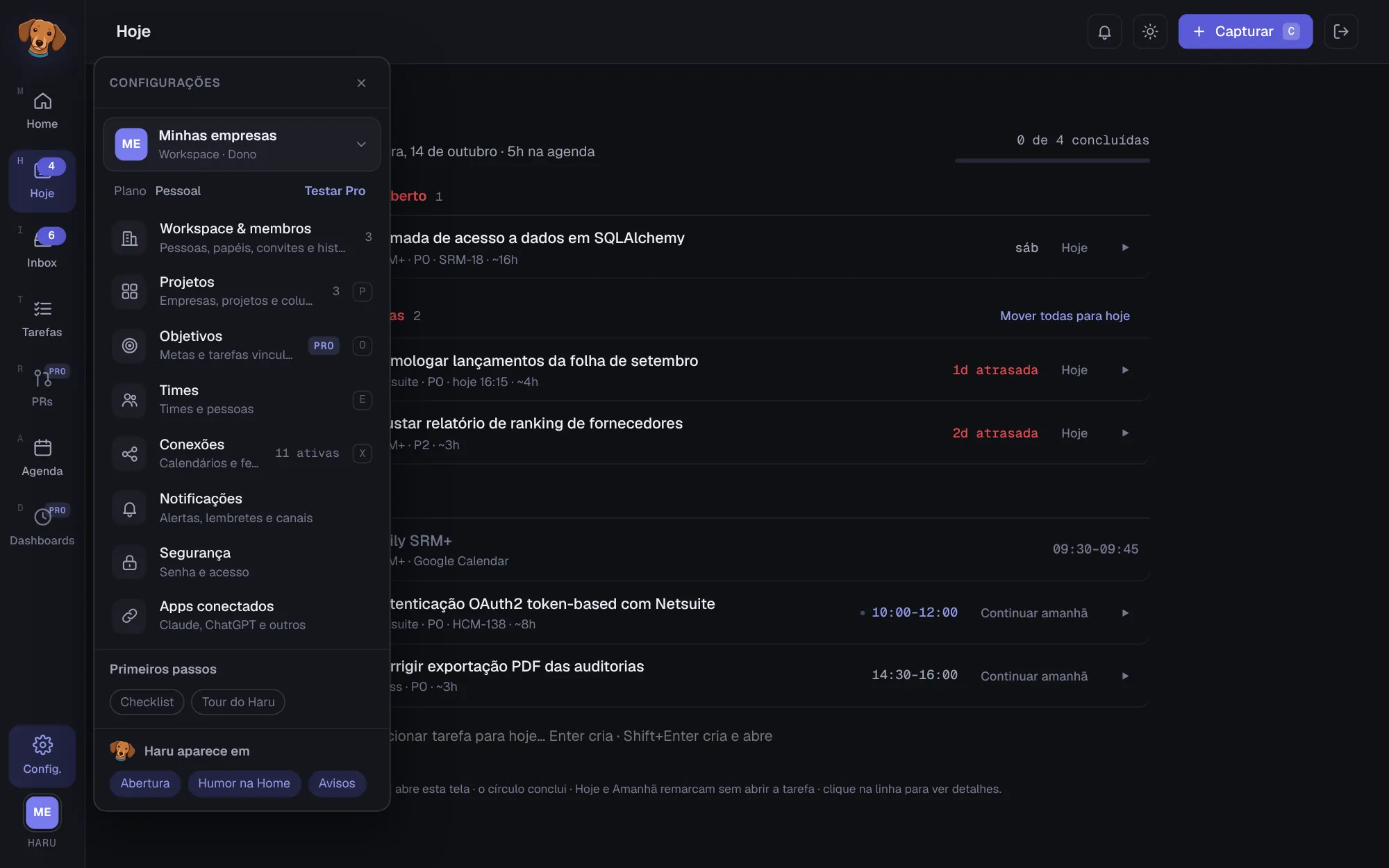The height and width of the screenshot is (868, 1389).
Task: Click the Checklist button
Action: tap(147, 702)
